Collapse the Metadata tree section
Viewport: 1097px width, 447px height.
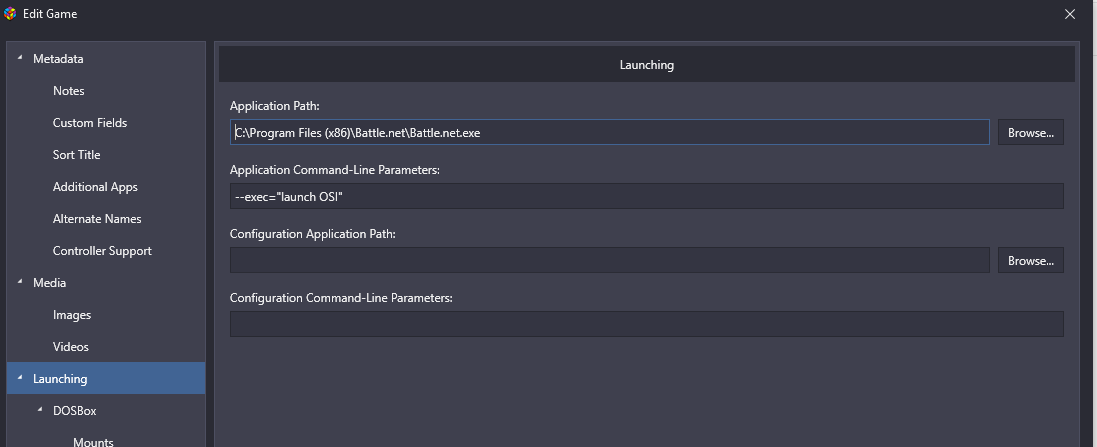pyautogui.click(x=20, y=59)
